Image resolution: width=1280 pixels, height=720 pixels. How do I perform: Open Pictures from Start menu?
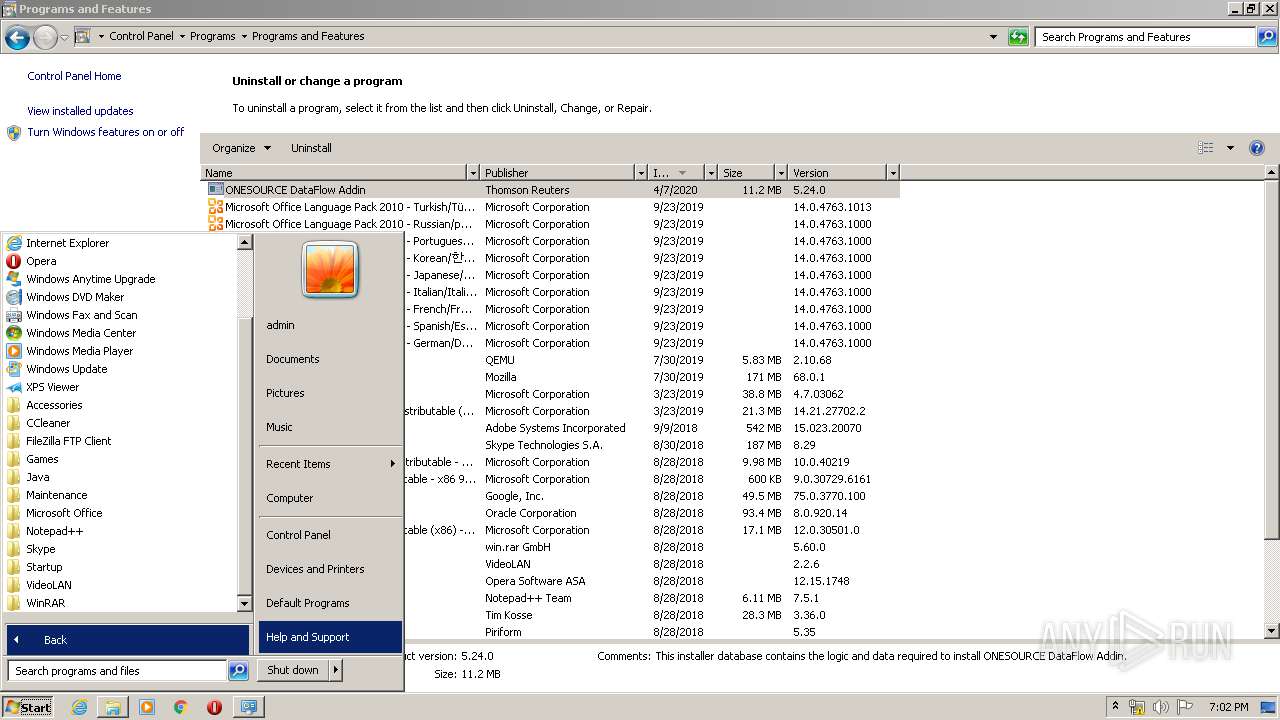(x=330, y=393)
